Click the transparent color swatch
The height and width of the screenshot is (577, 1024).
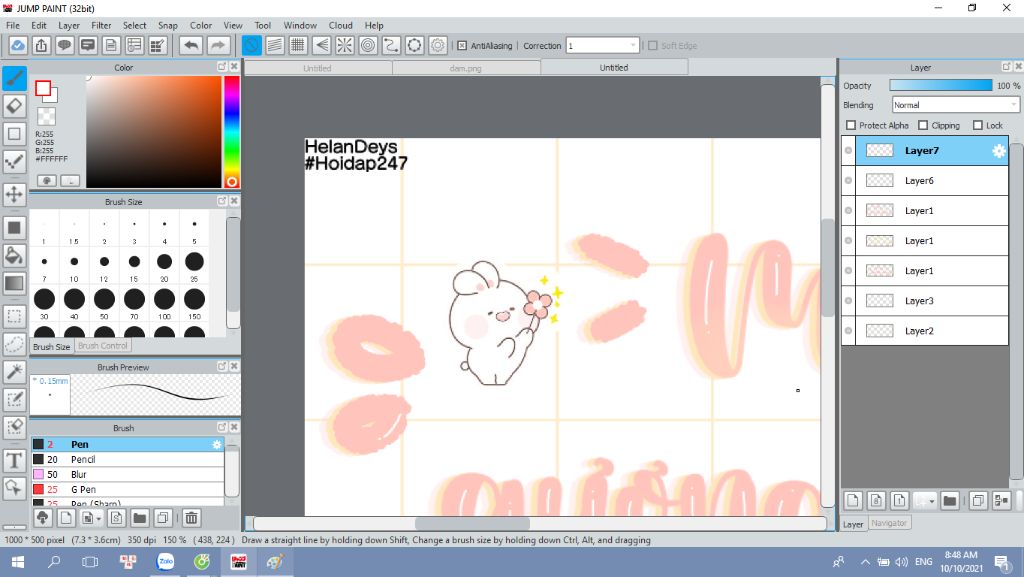[46, 116]
